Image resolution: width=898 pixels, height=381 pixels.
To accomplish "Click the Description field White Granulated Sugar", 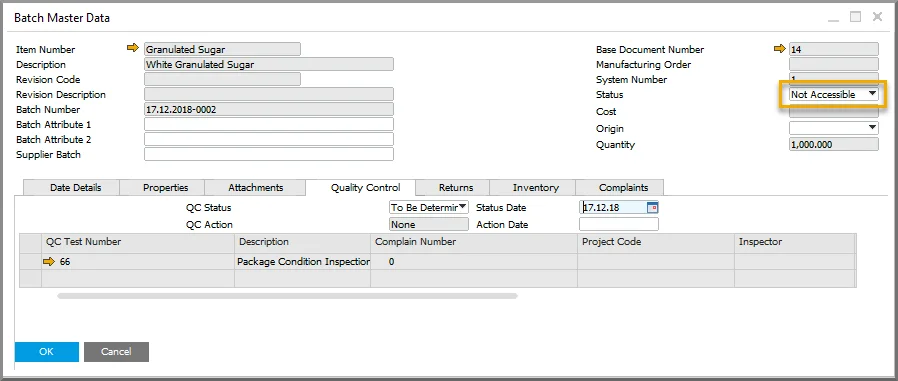I will click(269, 64).
